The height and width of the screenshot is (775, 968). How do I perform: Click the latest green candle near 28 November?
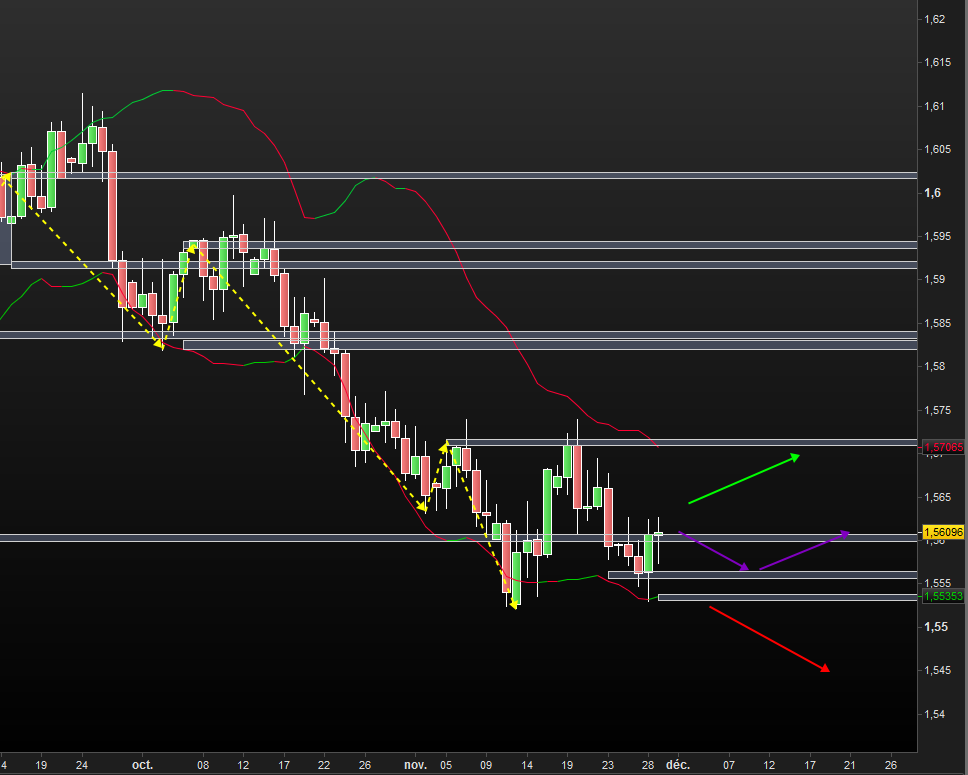[648, 553]
